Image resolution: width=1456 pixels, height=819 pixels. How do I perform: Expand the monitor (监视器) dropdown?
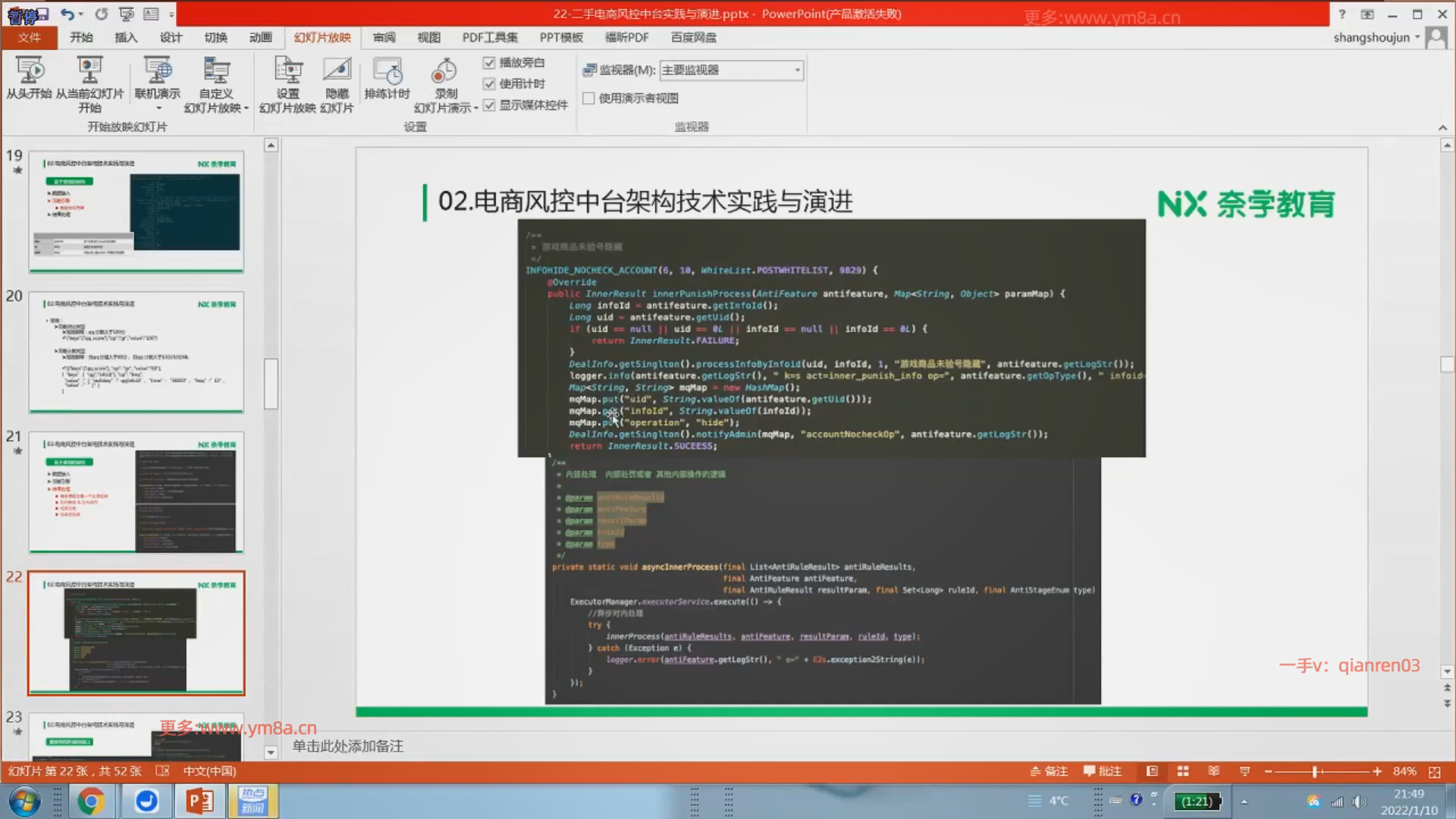pyautogui.click(x=797, y=71)
